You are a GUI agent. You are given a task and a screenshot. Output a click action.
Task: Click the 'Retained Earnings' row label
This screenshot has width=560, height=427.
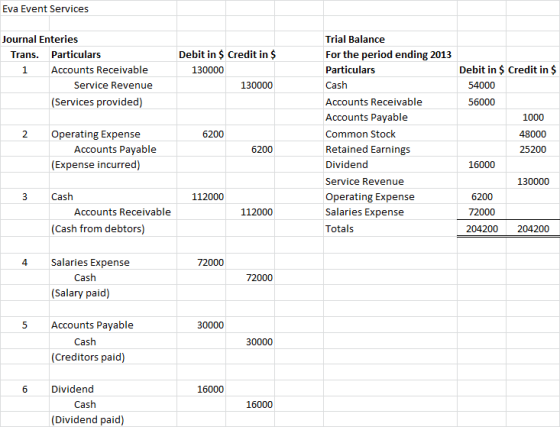(x=368, y=150)
